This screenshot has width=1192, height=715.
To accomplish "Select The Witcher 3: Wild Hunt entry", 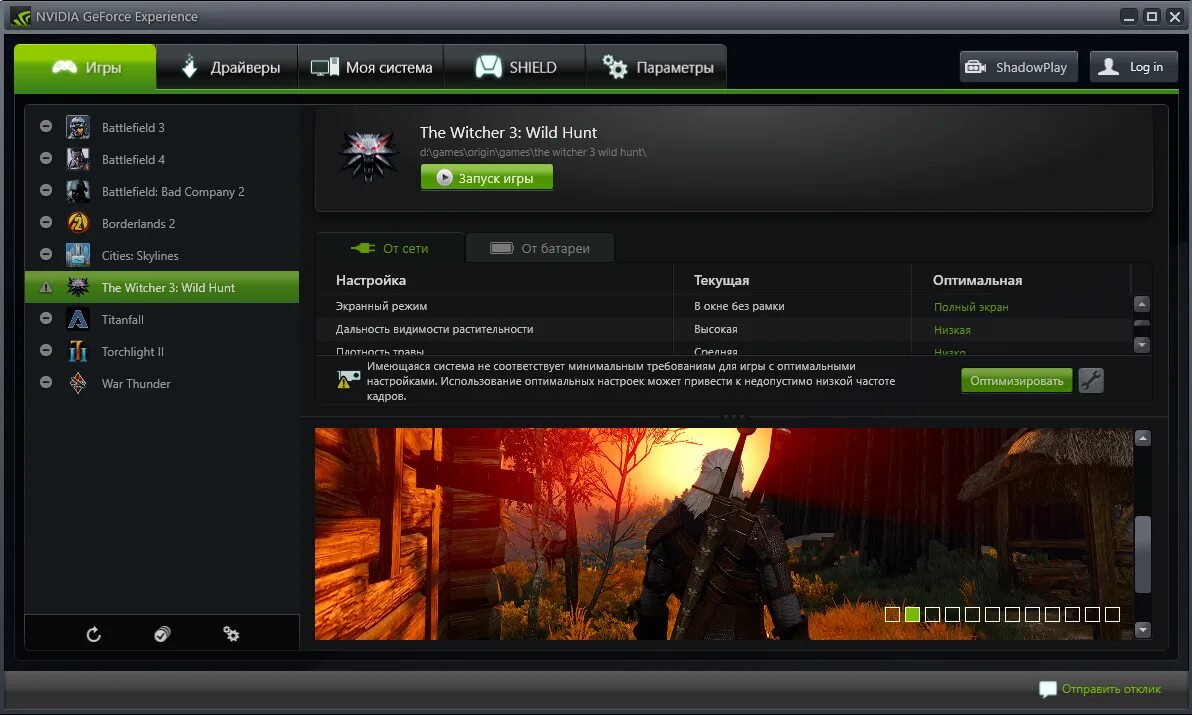I will coord(162,287).
